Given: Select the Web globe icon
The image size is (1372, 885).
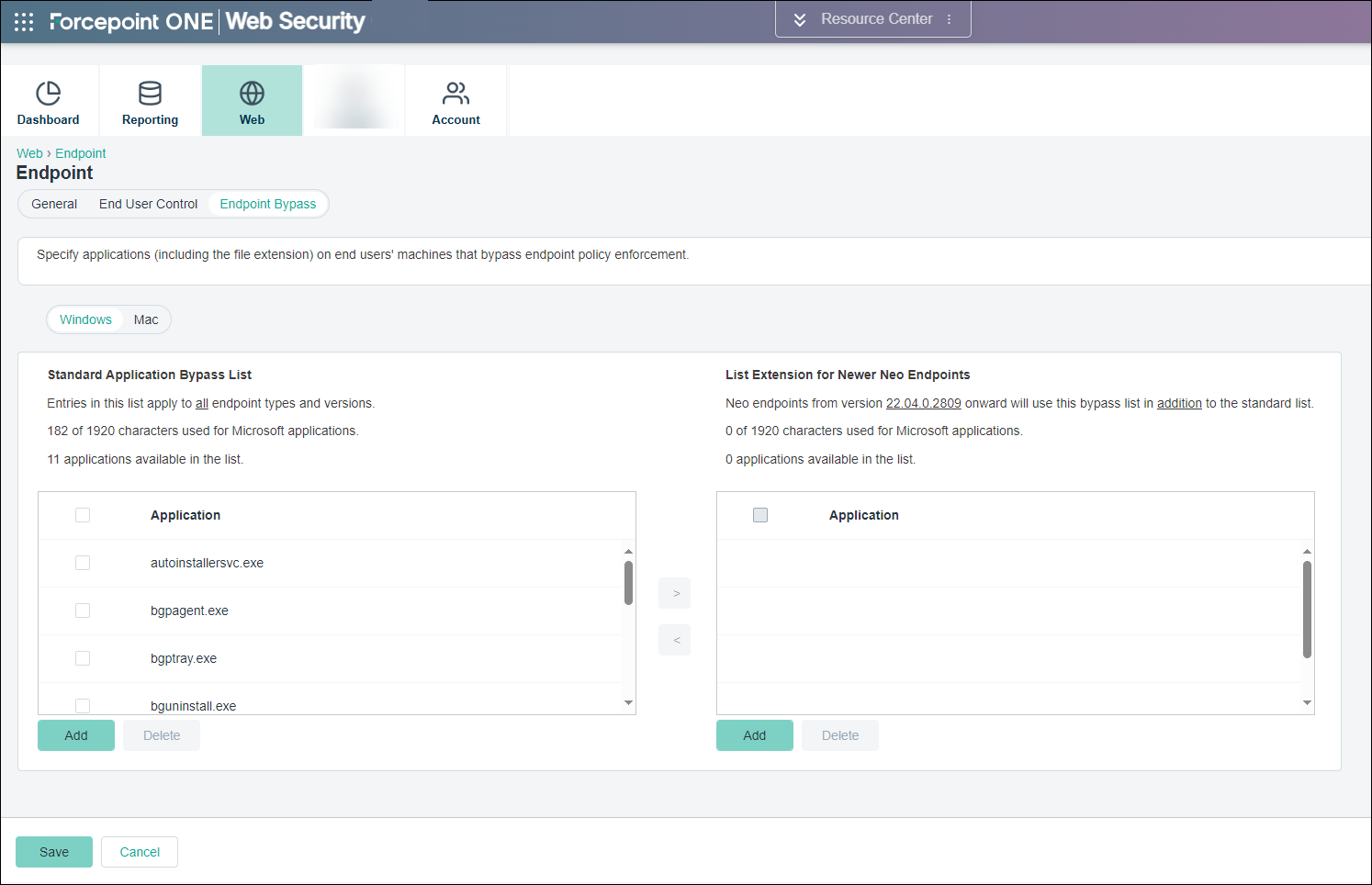Looking at the screenshot, I should (252, 93).
